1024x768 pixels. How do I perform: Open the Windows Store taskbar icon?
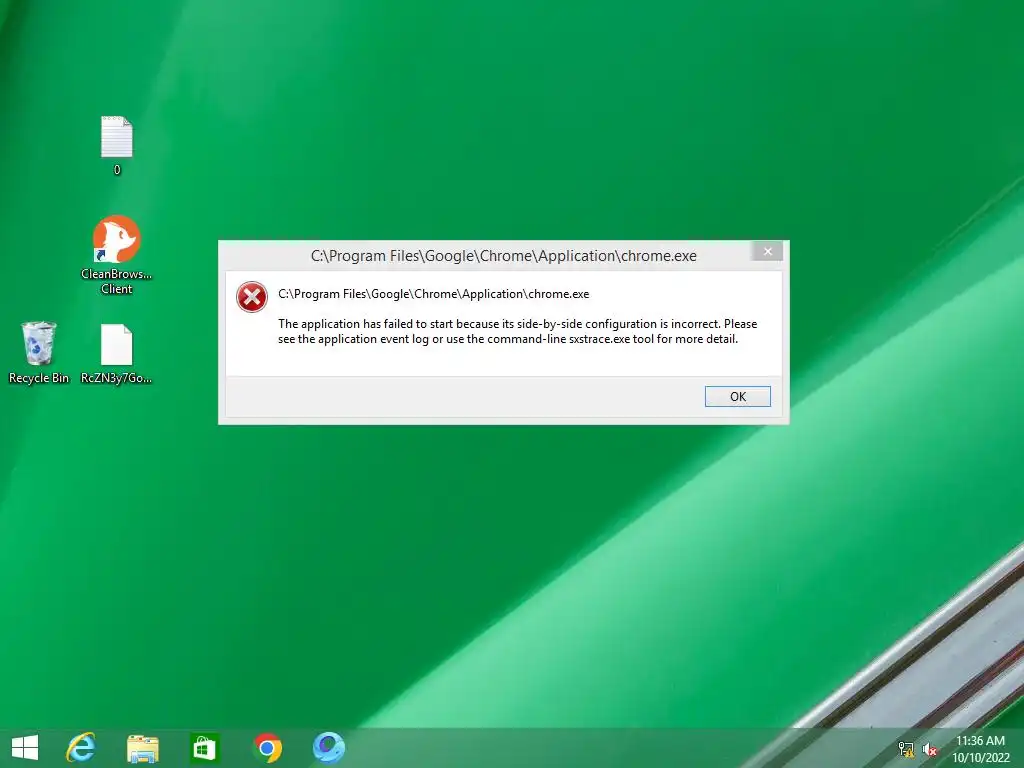coord(204,748)
